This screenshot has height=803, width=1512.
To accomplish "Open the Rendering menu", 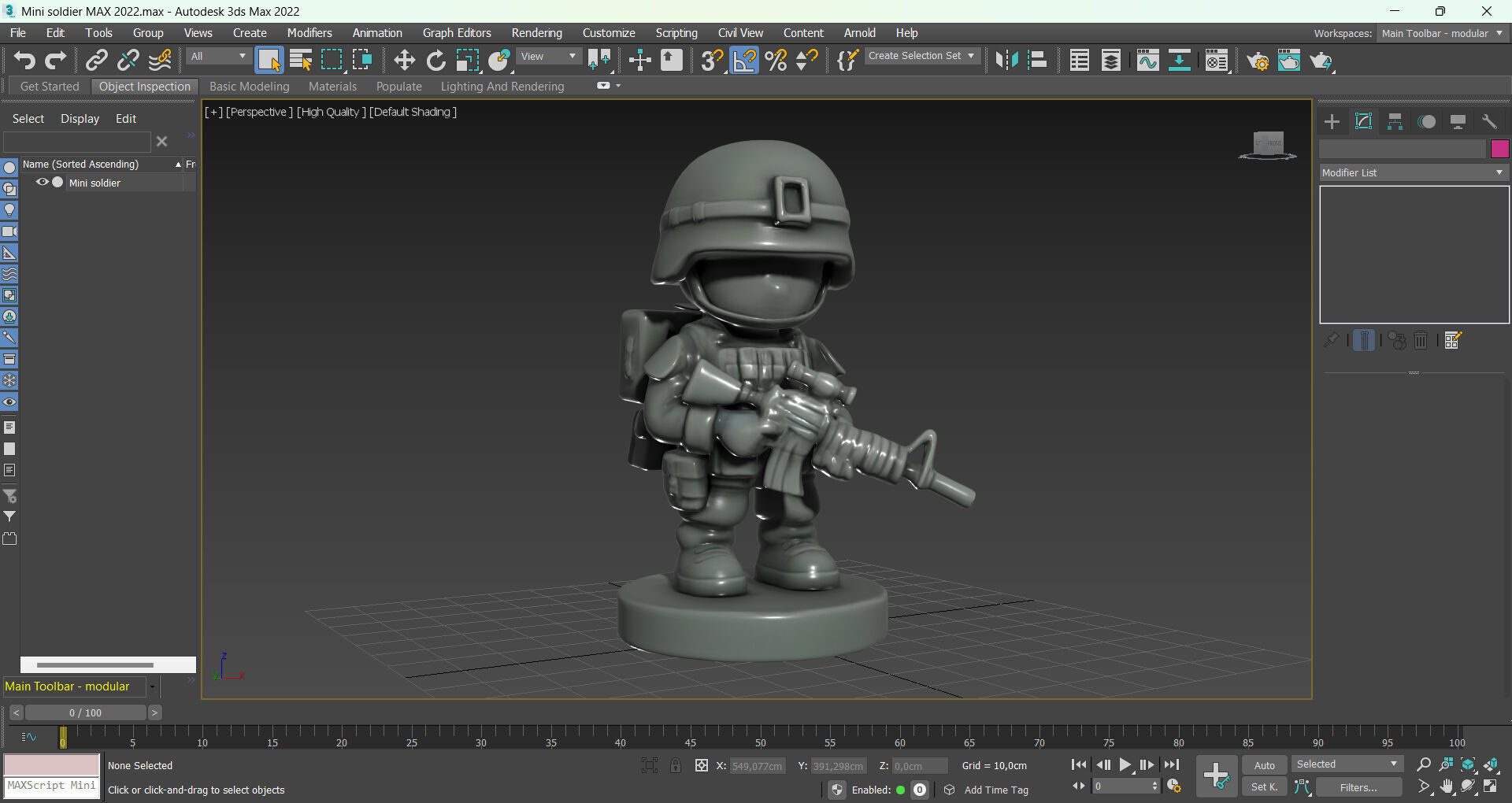I will pyautogui.click(x=537, y=33).
